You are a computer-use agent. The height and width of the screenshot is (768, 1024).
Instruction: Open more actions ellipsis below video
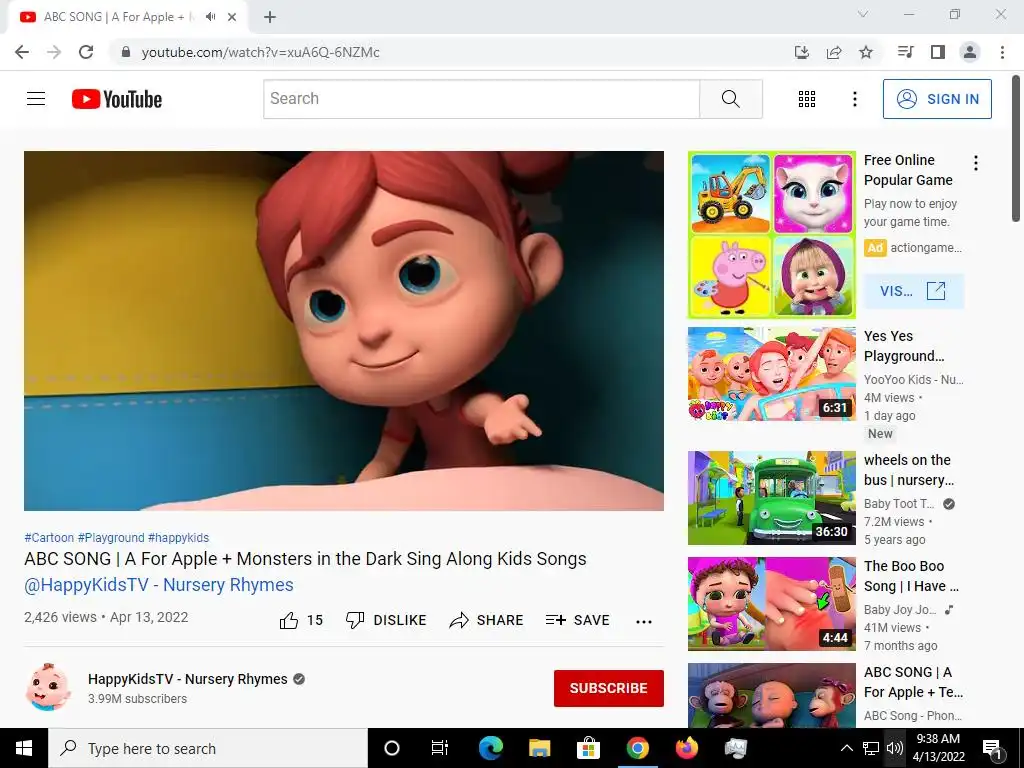(644, 621)
